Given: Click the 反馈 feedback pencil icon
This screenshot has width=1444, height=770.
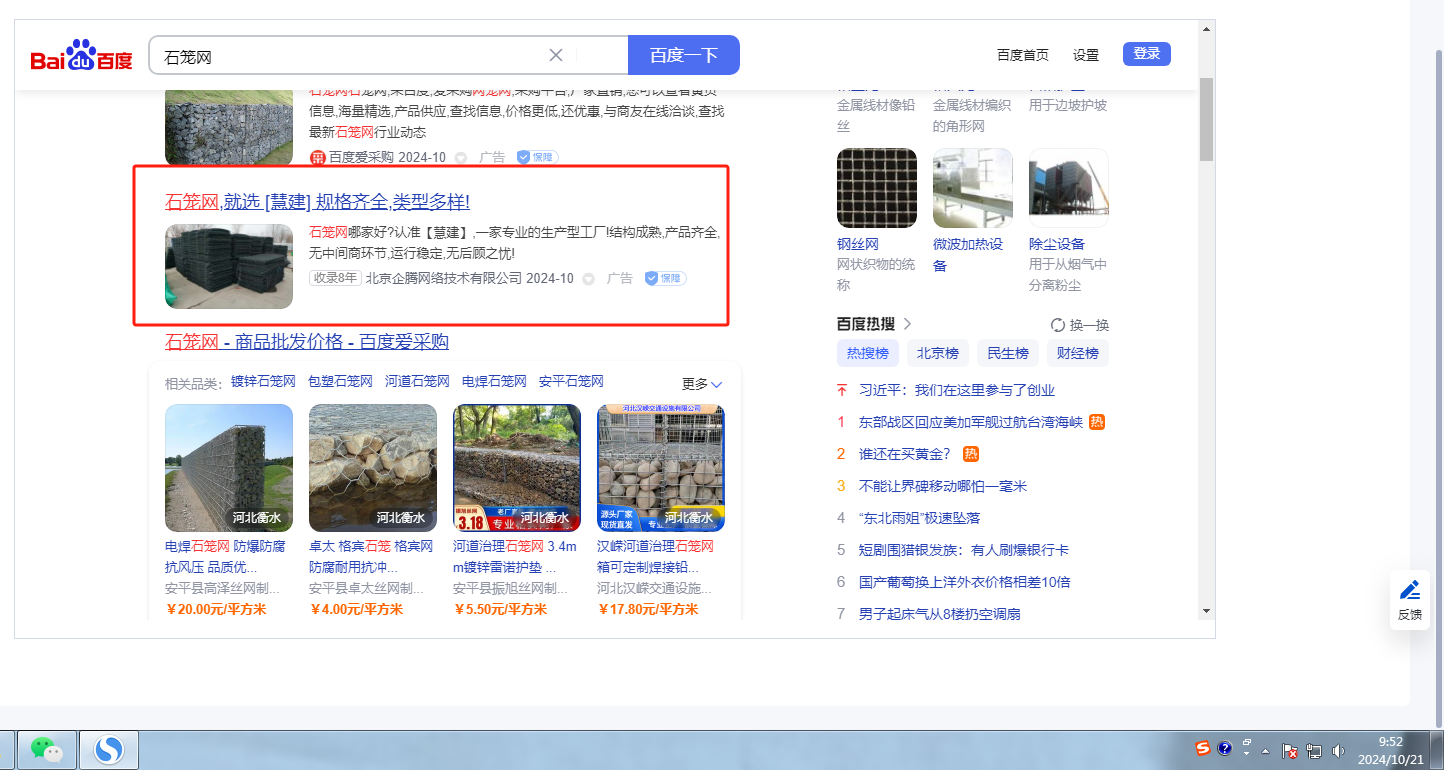Looking at the screenshot, I should (1410, 590).
